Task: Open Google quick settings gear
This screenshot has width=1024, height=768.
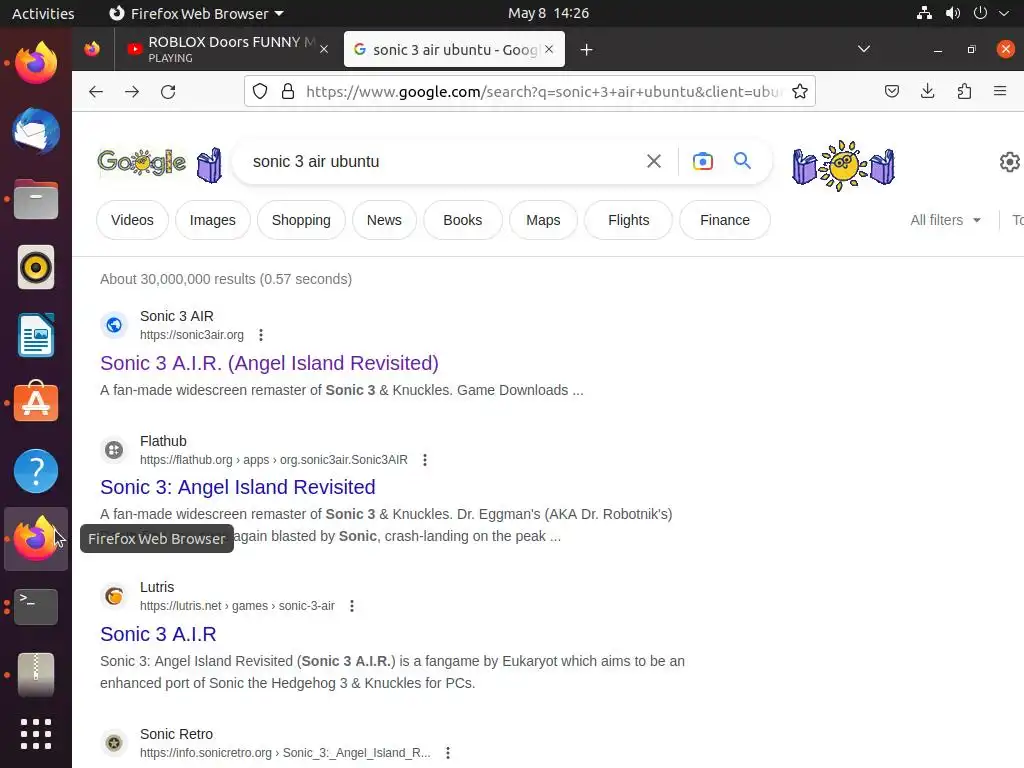Action: pyautogui.click(x=1010, y=162)
